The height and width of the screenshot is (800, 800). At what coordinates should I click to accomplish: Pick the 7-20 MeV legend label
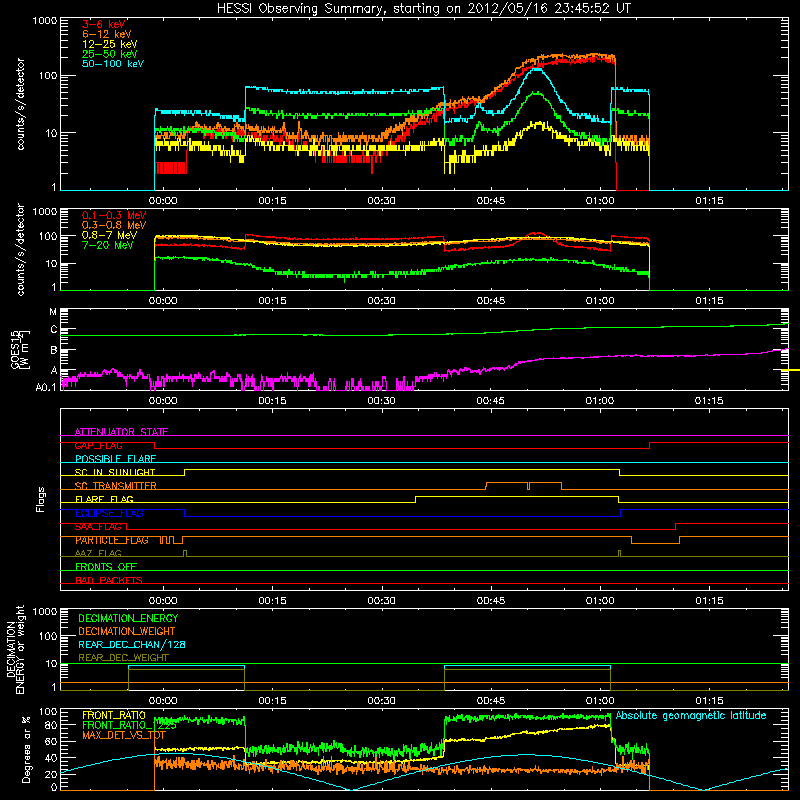pyautogui.click(x=108, y=245)
